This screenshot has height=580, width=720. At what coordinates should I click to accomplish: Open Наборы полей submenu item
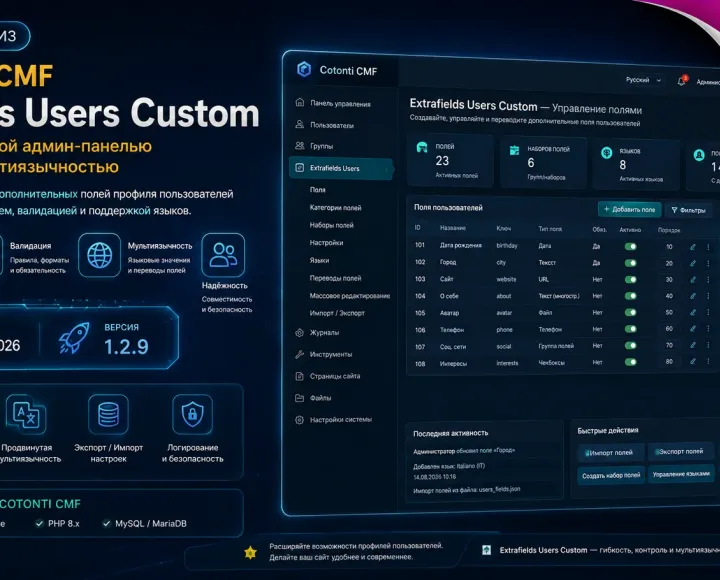point(332,225)
